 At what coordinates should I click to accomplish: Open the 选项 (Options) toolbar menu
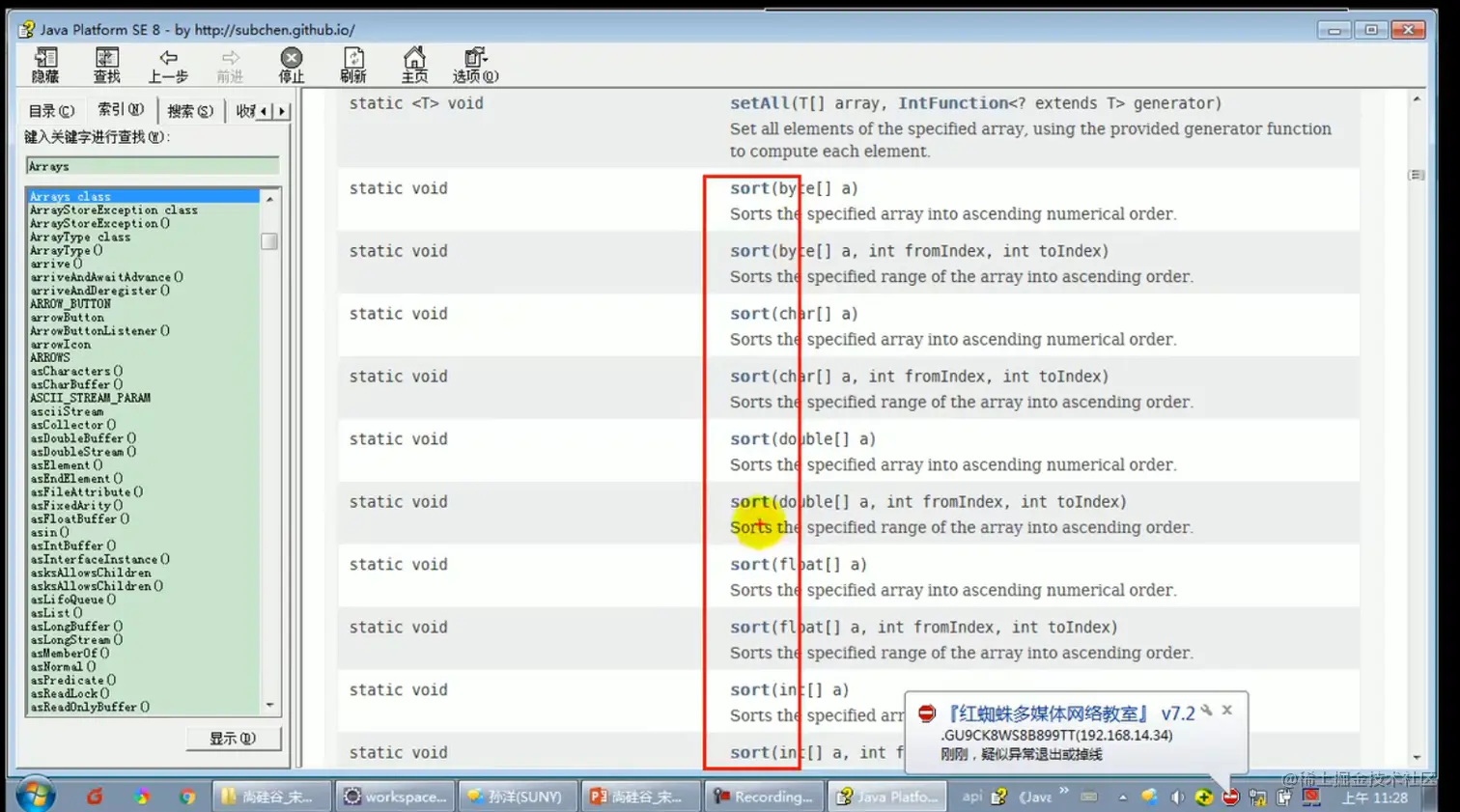pyautogui.click(x=476, y=66)
